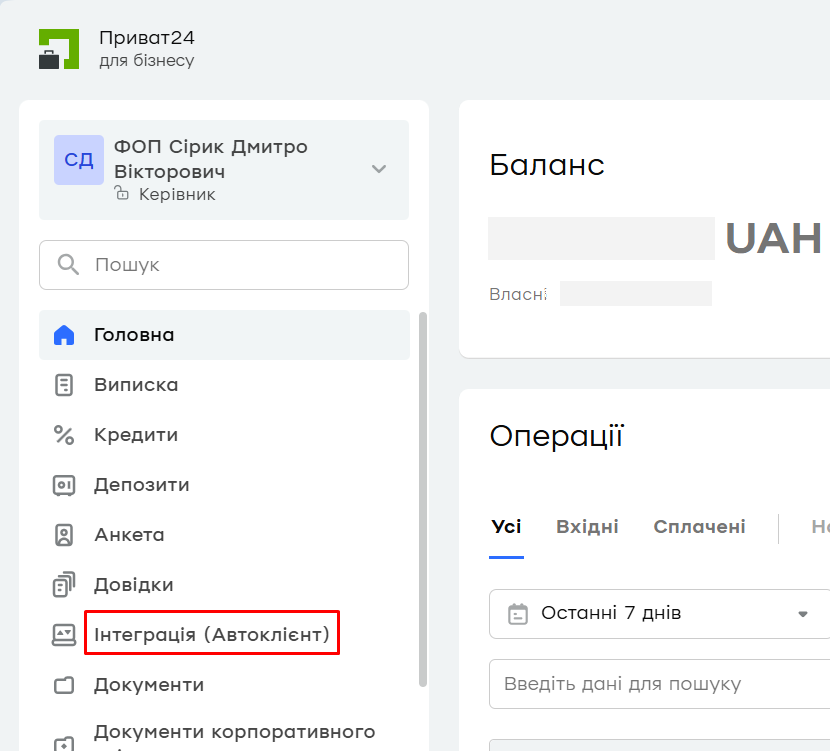This screenshot has height=751, width=830.
Task: Click the Виписка statement icon
Action: 64,385
